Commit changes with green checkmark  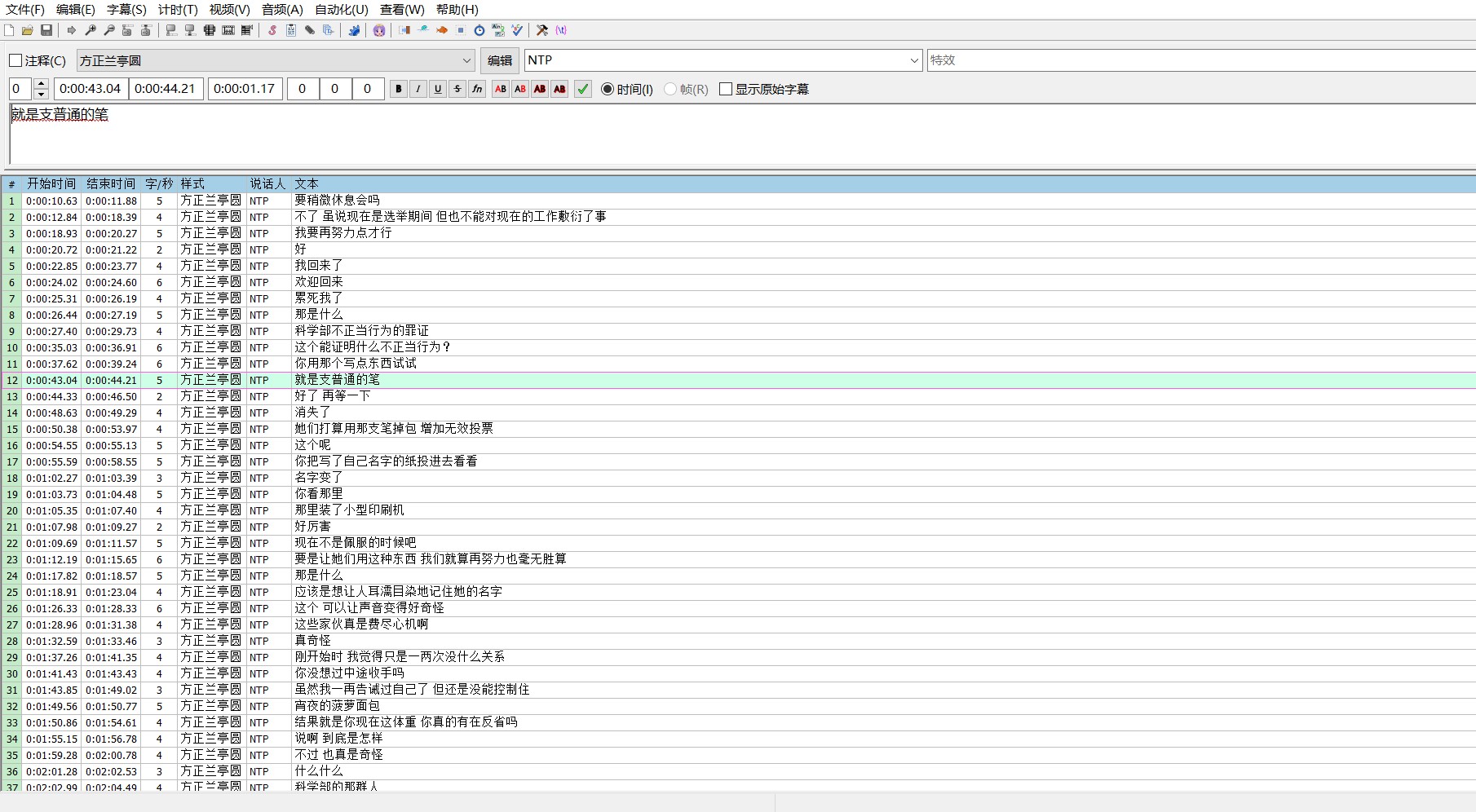[583, 89]
